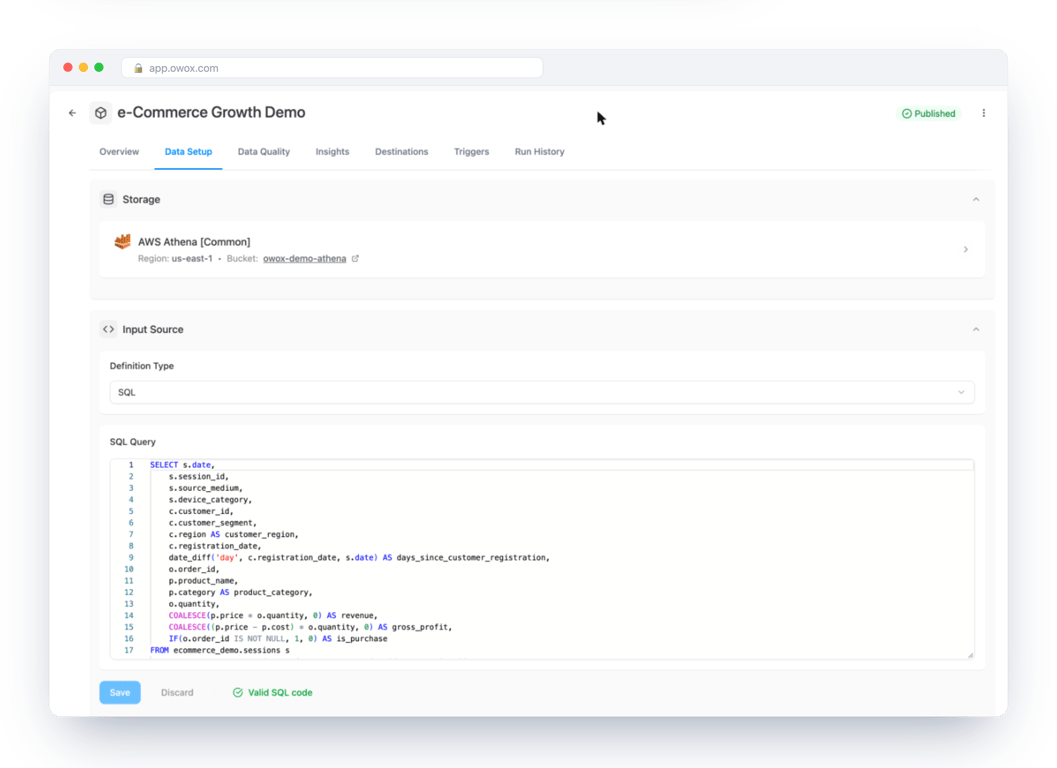
Task: Click the e-Commerce Growth Demo title
Action: [x=211, y=113]
